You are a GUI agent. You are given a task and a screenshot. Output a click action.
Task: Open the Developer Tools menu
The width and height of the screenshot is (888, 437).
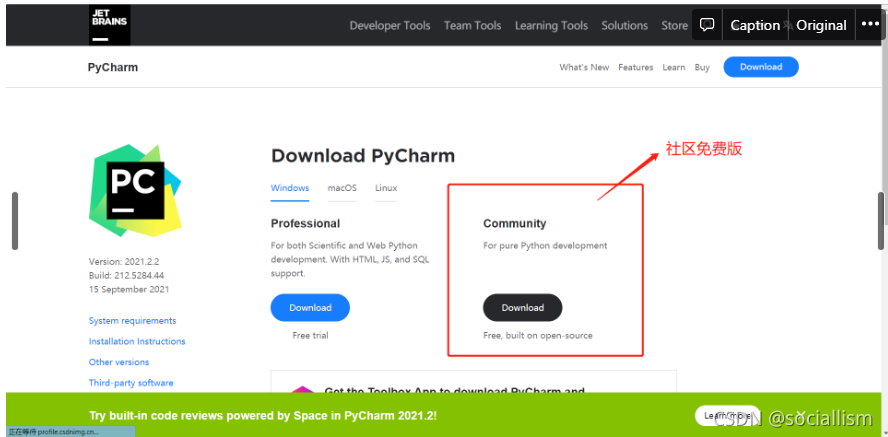390,25
